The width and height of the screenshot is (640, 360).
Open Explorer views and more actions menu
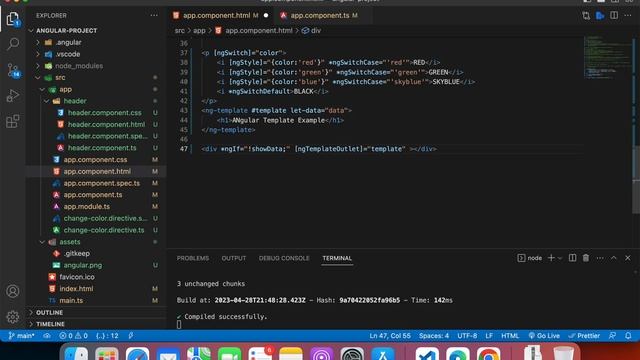pos(154,16)
